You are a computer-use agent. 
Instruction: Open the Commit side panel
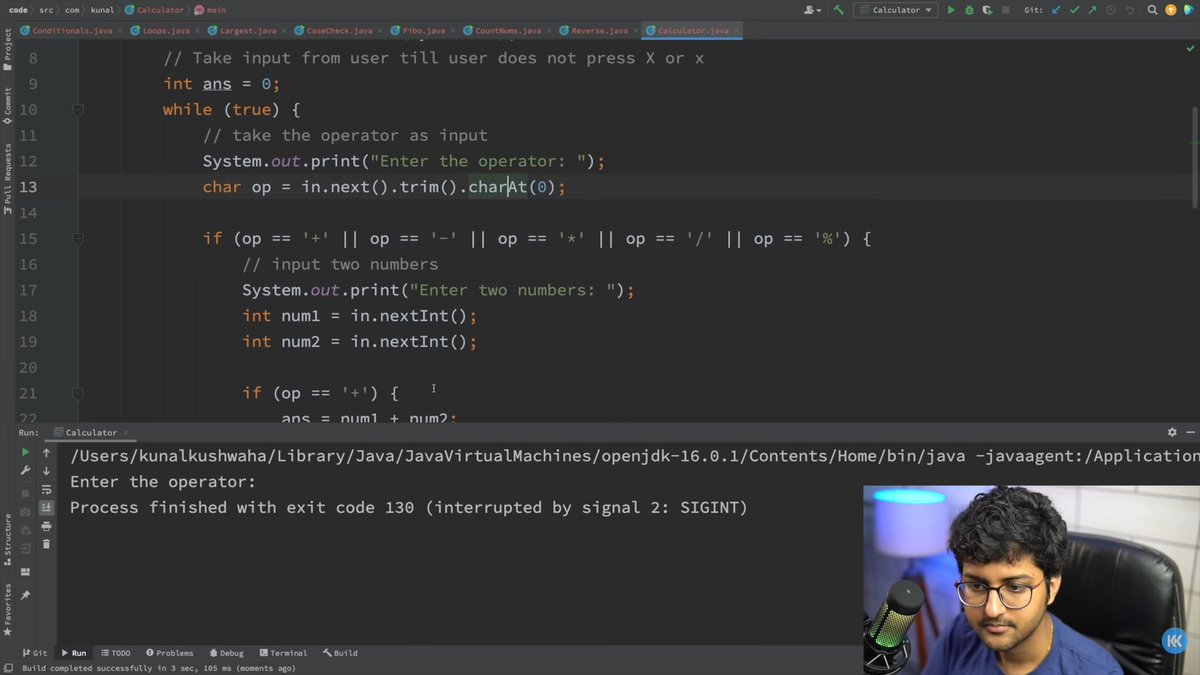(8, 104)
